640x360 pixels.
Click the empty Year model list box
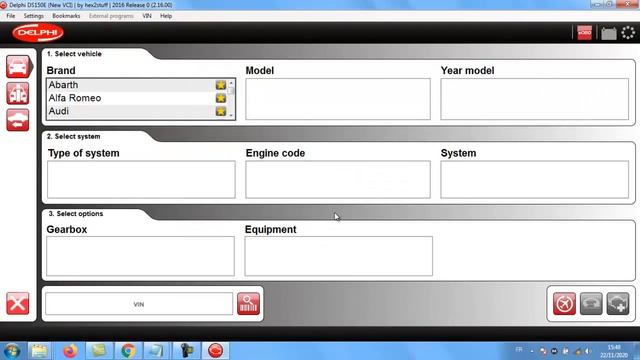tap(535, 99)
